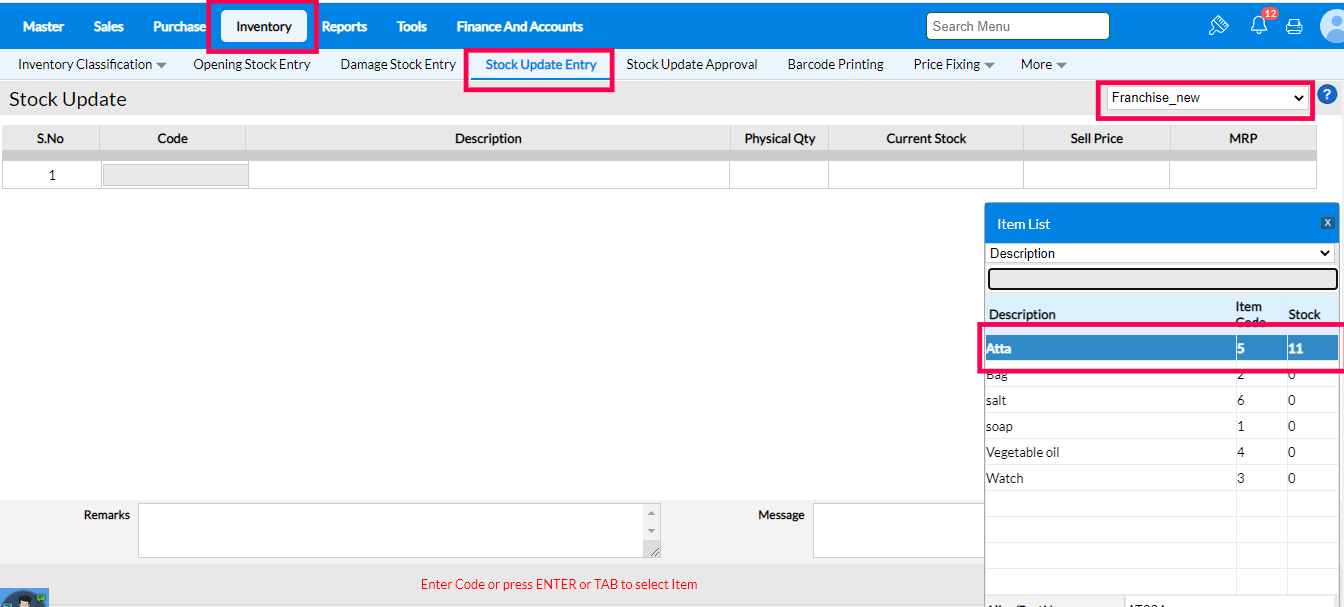Select soap in the Item List
This screenshot has height=607, width=1344.
tap(1161, 426)
